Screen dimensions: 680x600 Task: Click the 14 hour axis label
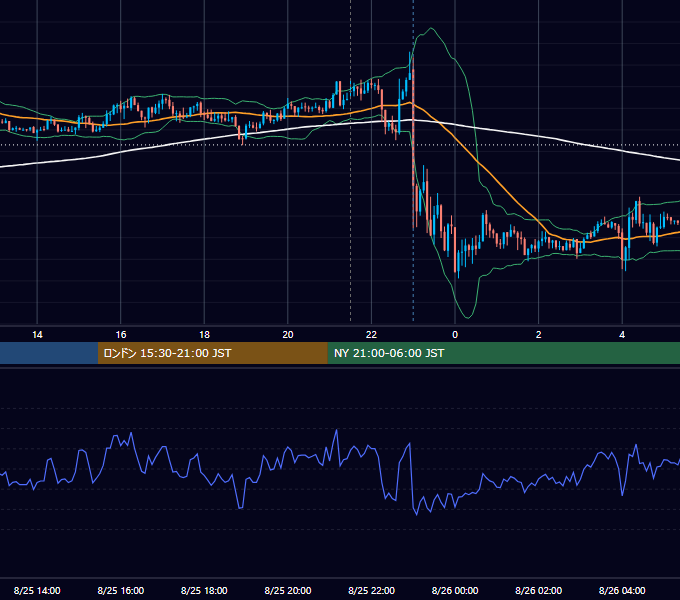point(37,335)
